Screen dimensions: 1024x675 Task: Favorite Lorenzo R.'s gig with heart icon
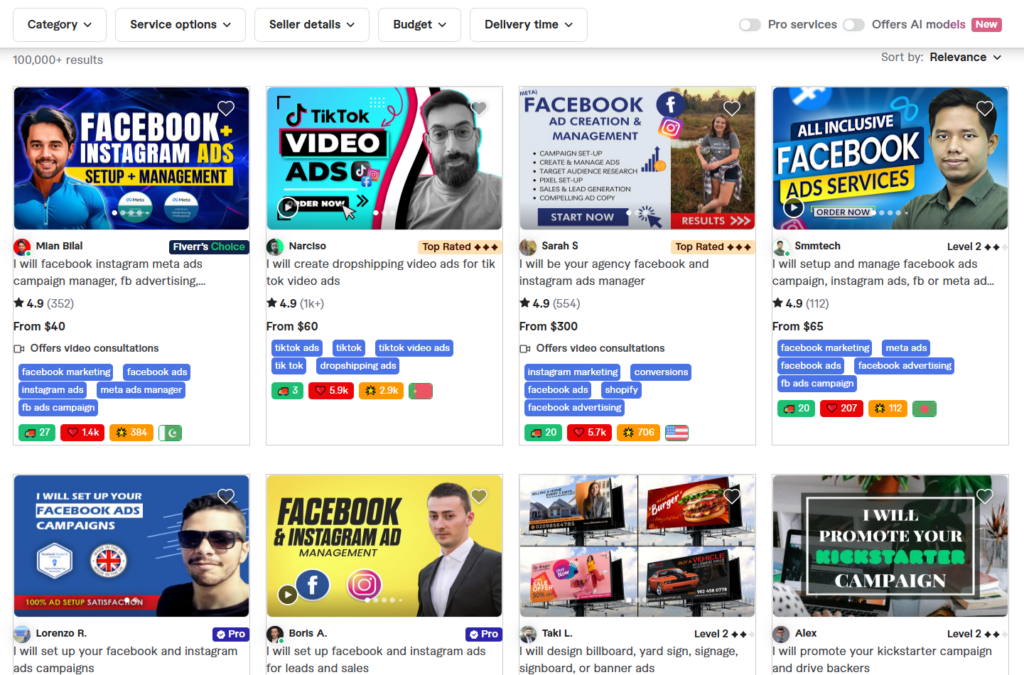pyautogui.click(x=226, y=496)
